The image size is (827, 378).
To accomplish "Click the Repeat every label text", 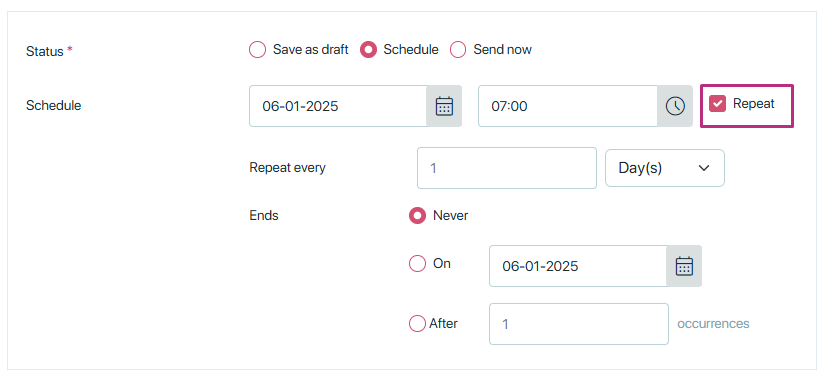I will (x=287, y=168).
